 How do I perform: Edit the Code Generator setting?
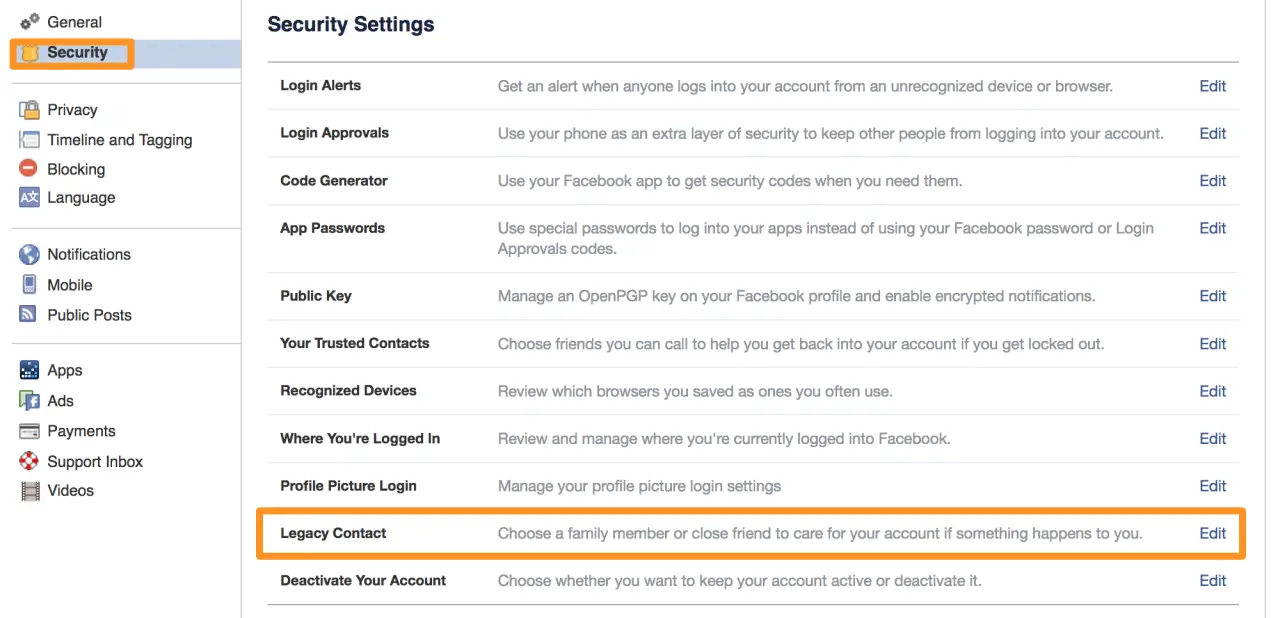coord(1212,181)
